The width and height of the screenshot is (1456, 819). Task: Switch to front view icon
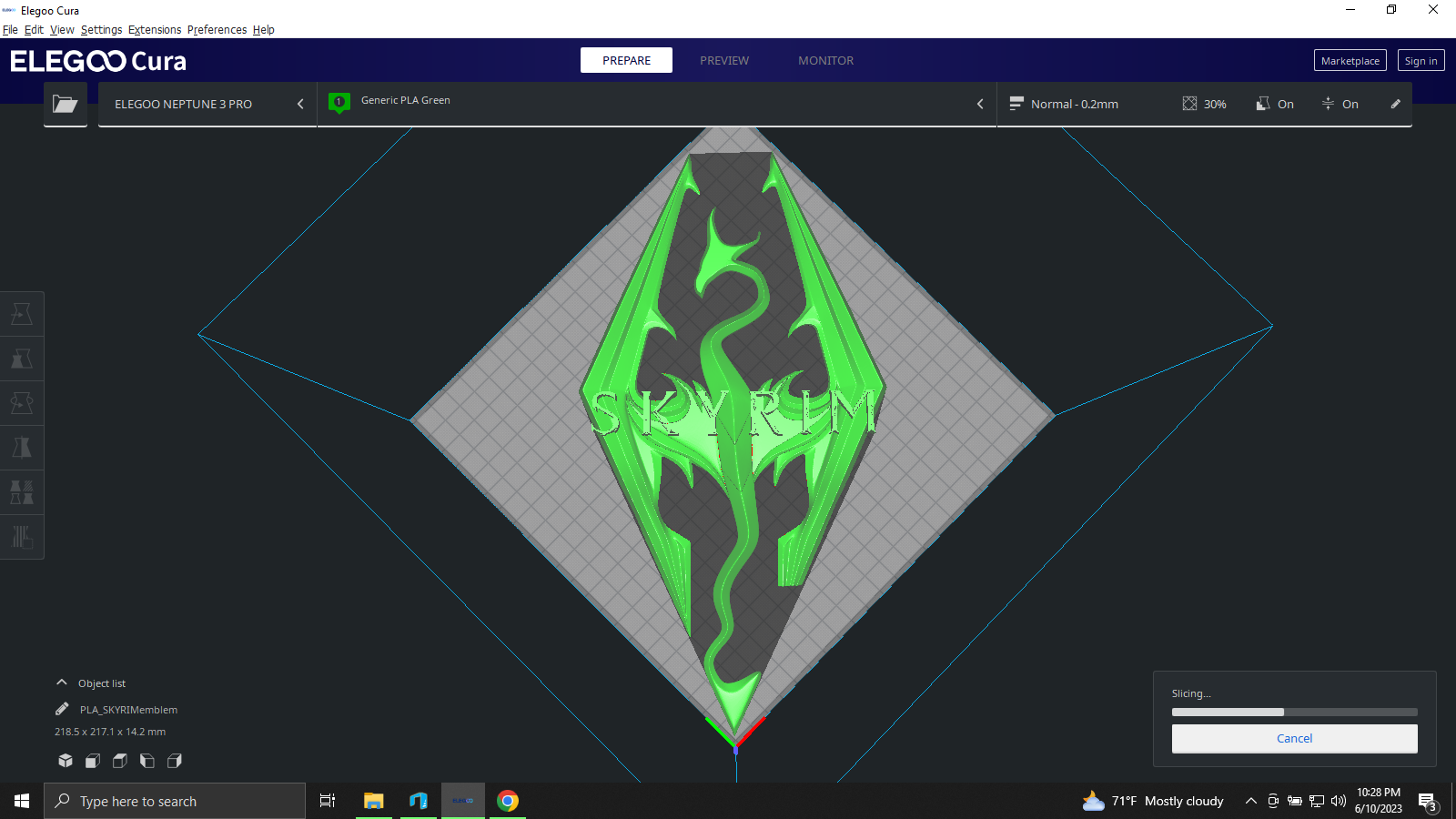(93, 761)
